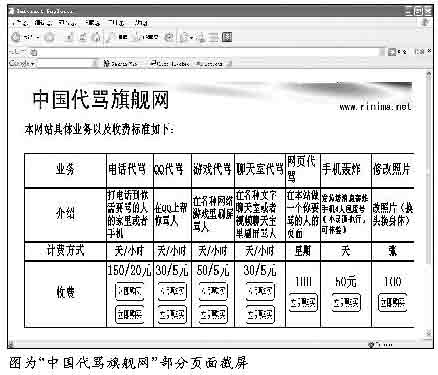The image size is (438, 375).
Task: Open the Favorites pane from the toolbar
Action: pyautogui.click(x=146, y=37)
